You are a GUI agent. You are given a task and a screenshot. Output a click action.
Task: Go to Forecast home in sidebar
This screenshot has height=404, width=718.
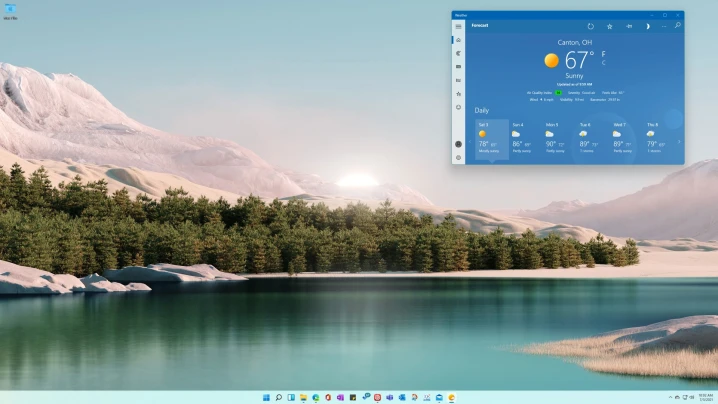(x=459, y=39)
